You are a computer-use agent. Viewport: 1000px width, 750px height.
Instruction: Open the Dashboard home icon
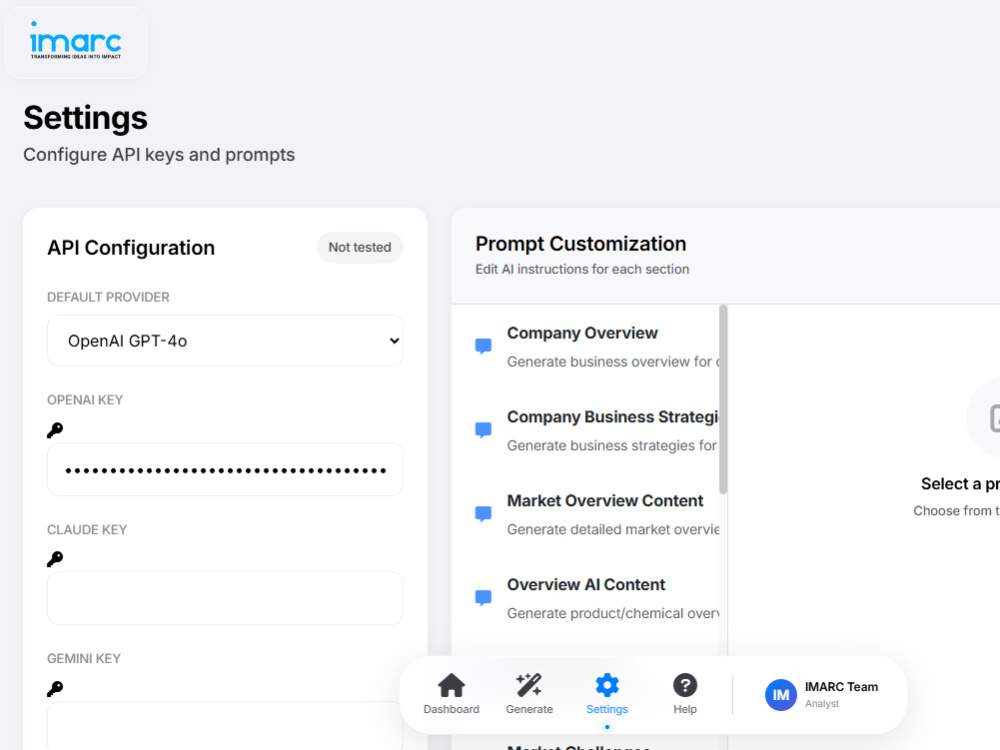[x=452, y=686]
